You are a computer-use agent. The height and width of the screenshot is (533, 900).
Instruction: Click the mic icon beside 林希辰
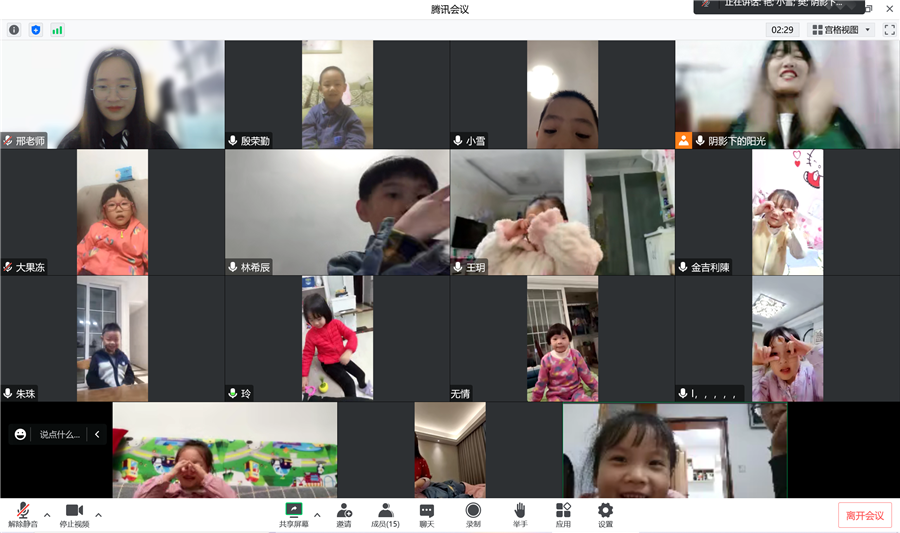click(x=232, y=267)
